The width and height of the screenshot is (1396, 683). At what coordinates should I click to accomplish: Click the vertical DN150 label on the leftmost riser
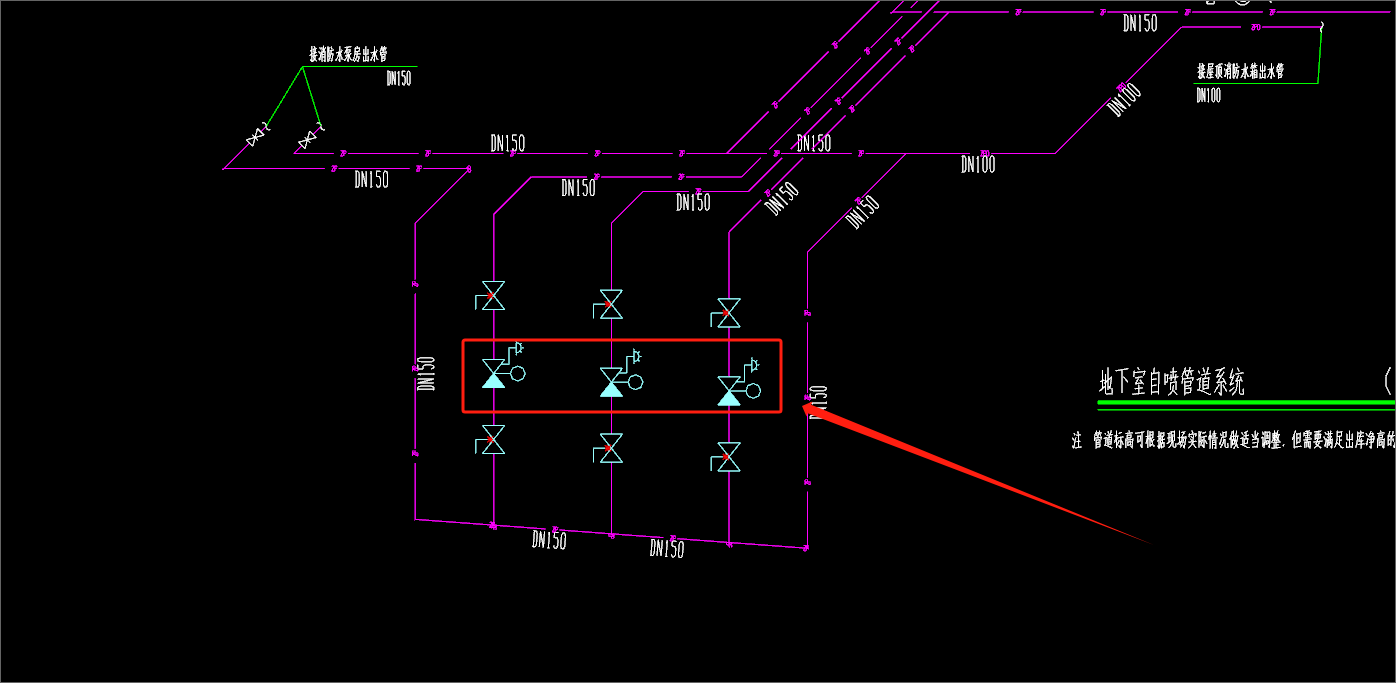tap(427, 373)
